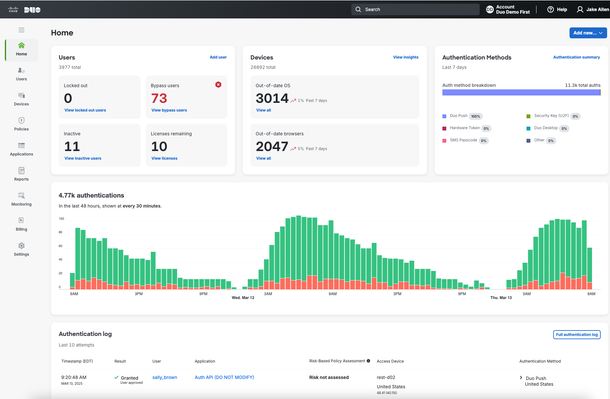Viewport: 610px width, 399px height.
Task: Expand the Duo Push authentication method row
Action: (x=521, y=378)
